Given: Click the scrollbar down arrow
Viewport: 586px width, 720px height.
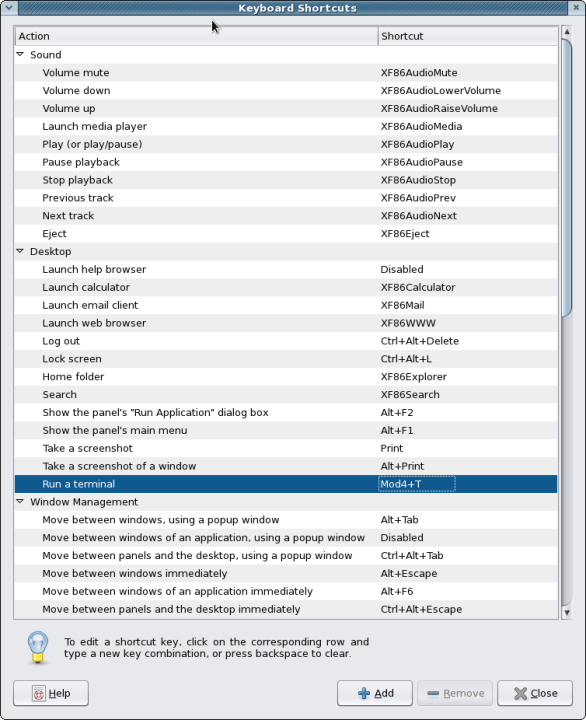Looking at the screenshot, I should tap(567, 613).
